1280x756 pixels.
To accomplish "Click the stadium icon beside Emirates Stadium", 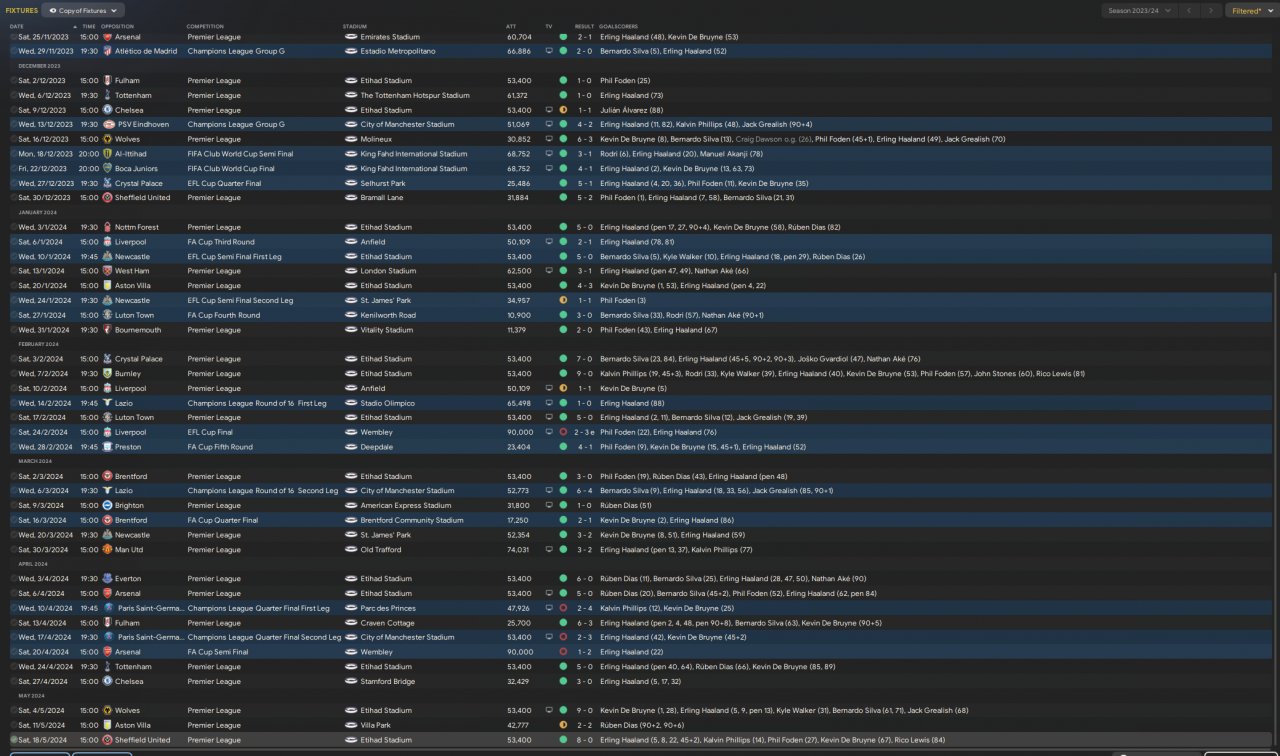I will (x=350, y=37).
